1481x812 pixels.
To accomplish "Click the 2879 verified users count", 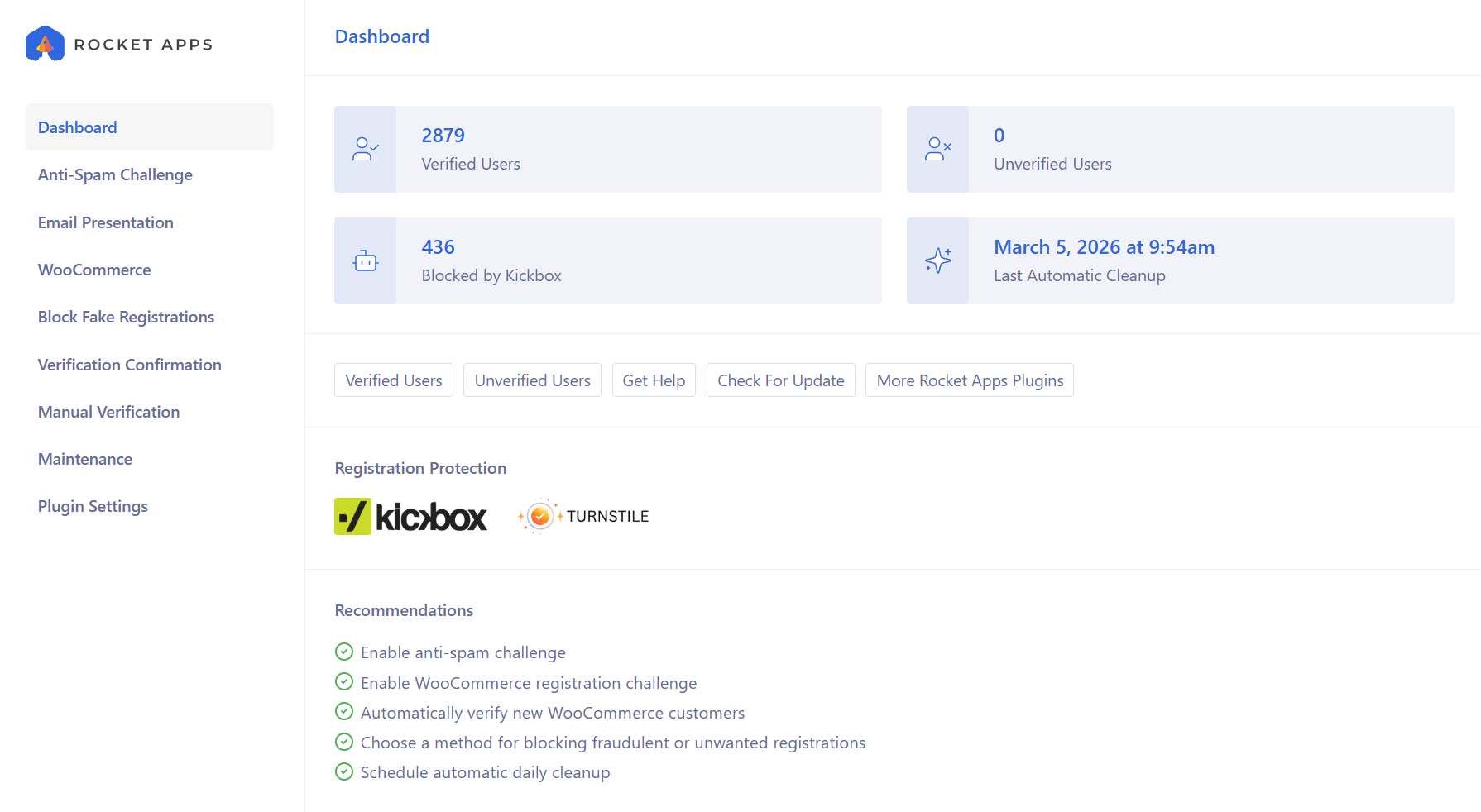I will 443,136.
